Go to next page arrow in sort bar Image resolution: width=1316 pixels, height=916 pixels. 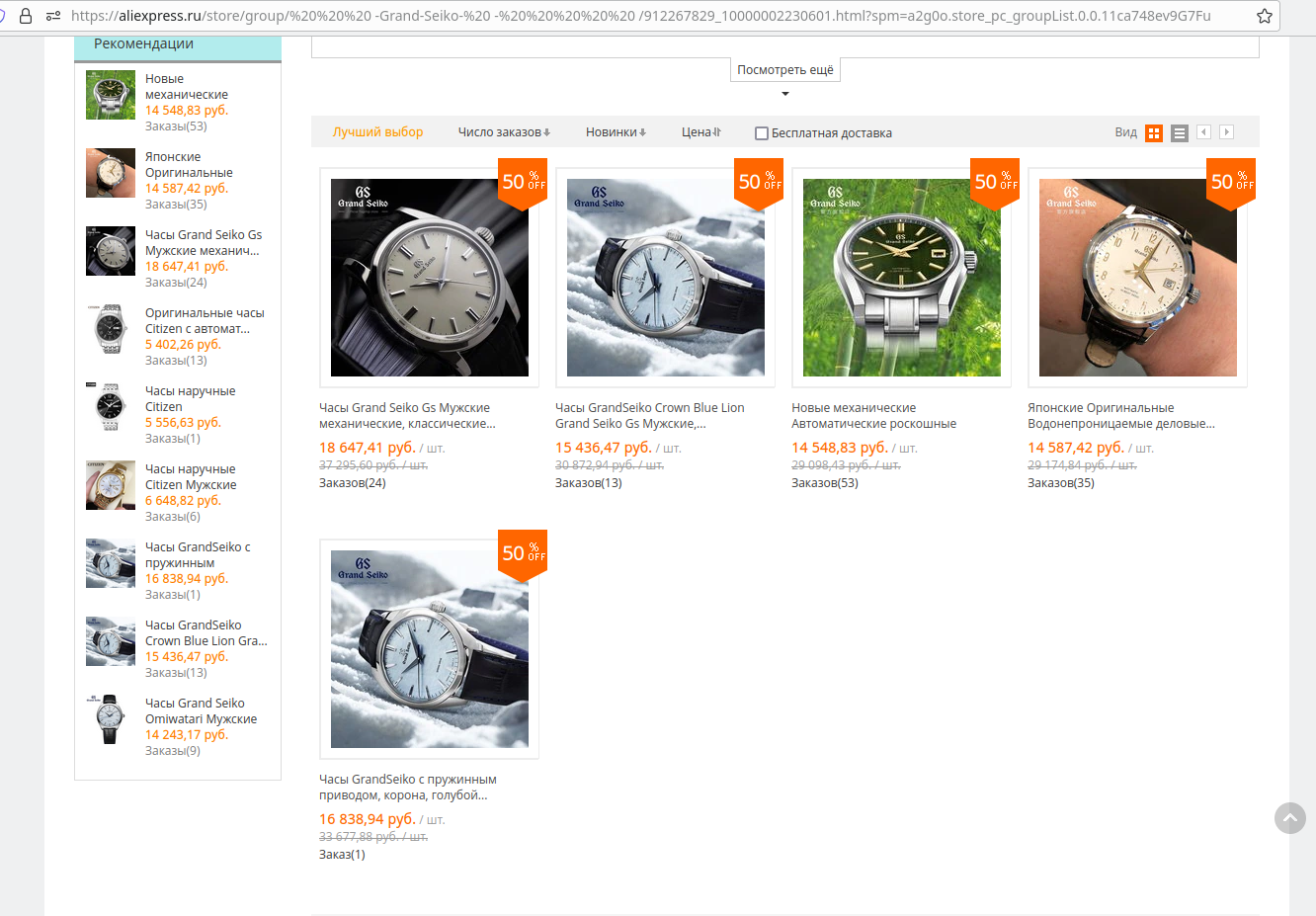point(1226,132)
